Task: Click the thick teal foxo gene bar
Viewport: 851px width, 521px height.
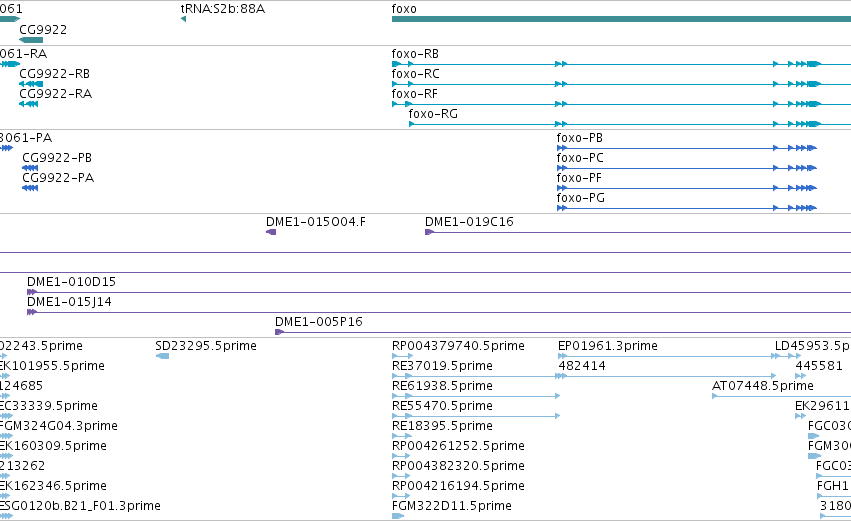Action: (x=621, y=20)
